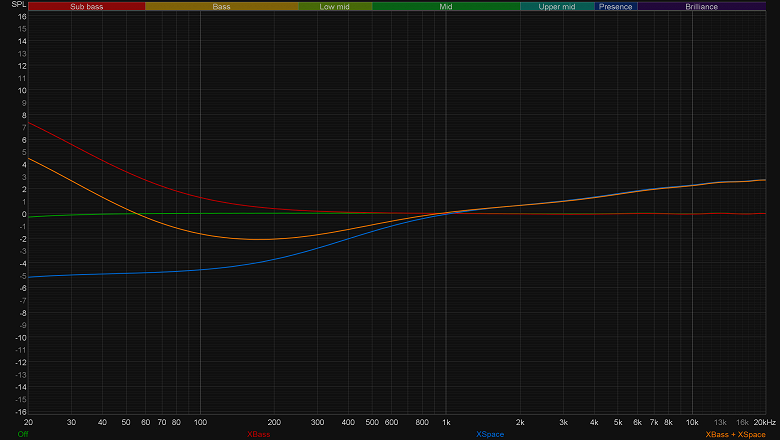Viewport: 780px width, 440px height.
Task: Click the 0 SPL axis value
Action: point(24,214)
